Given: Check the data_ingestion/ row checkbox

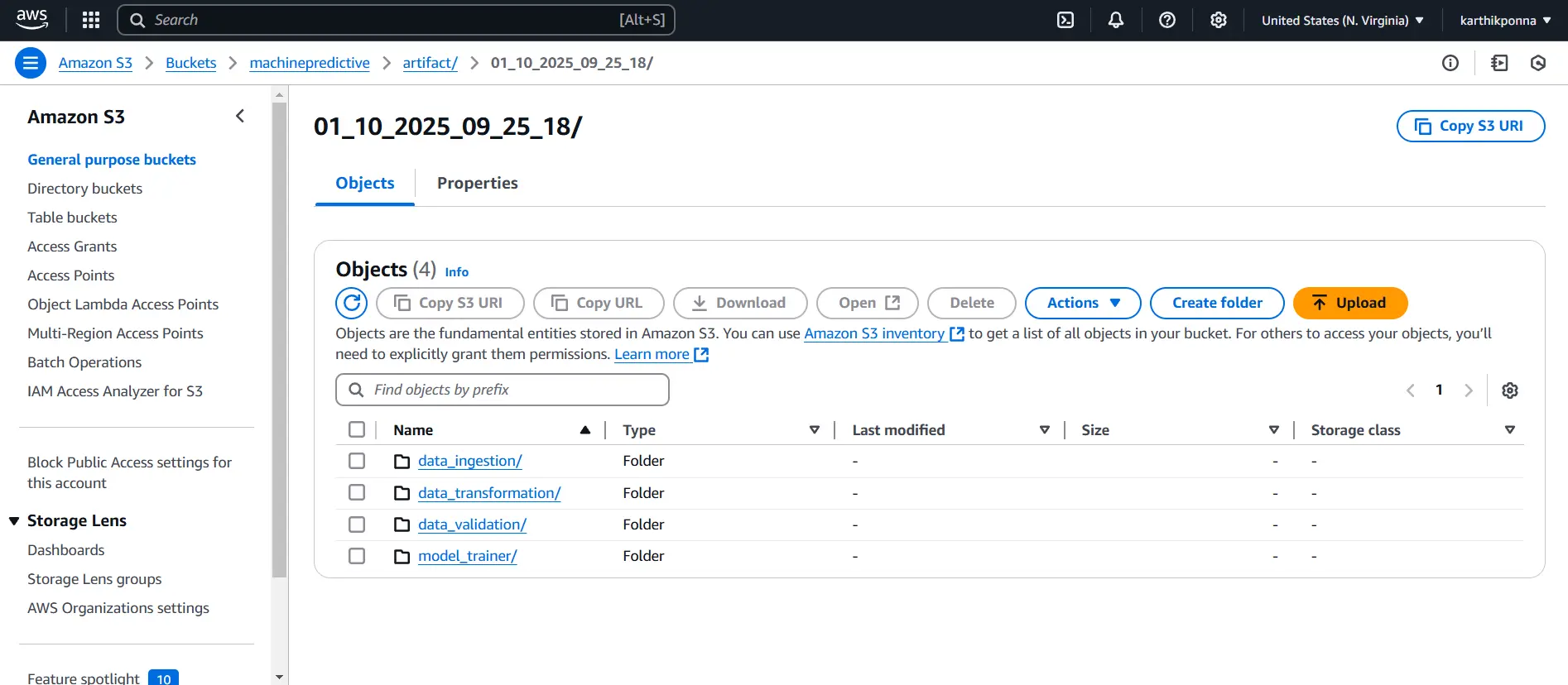Looking at the screenshot, I should [x=357, y=461].
